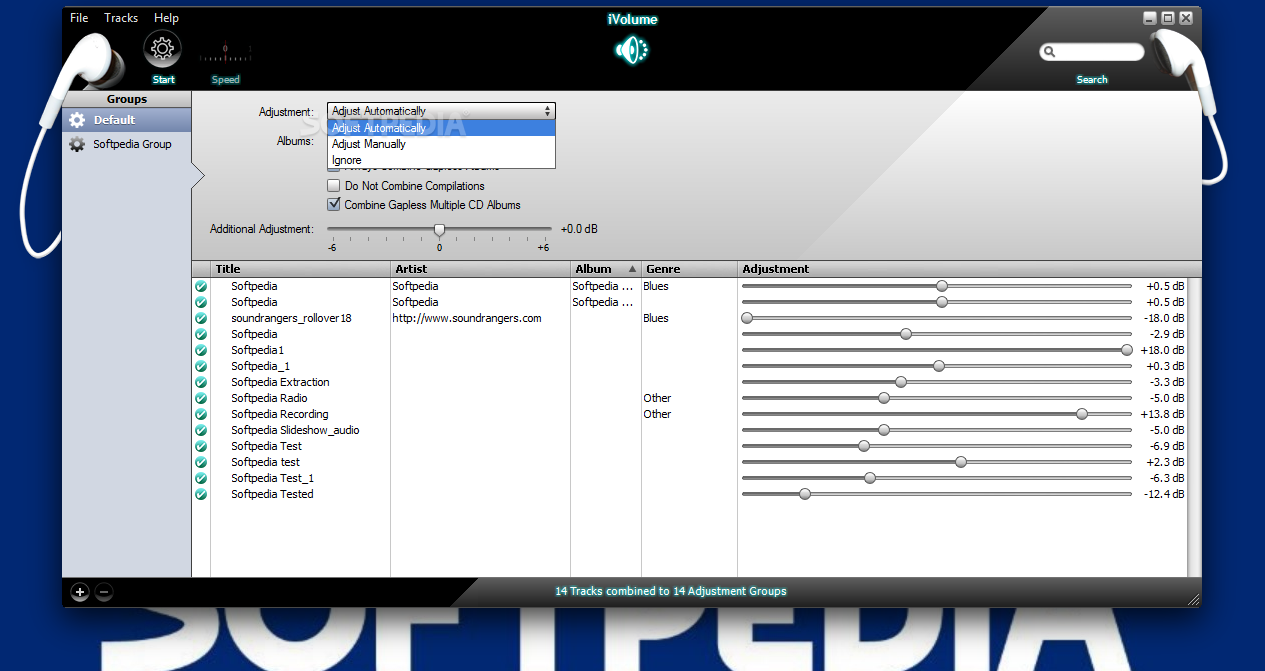This screenshot has width=1265, height=671.
Task: Sort by Album column header
Action: click(605, 269)
